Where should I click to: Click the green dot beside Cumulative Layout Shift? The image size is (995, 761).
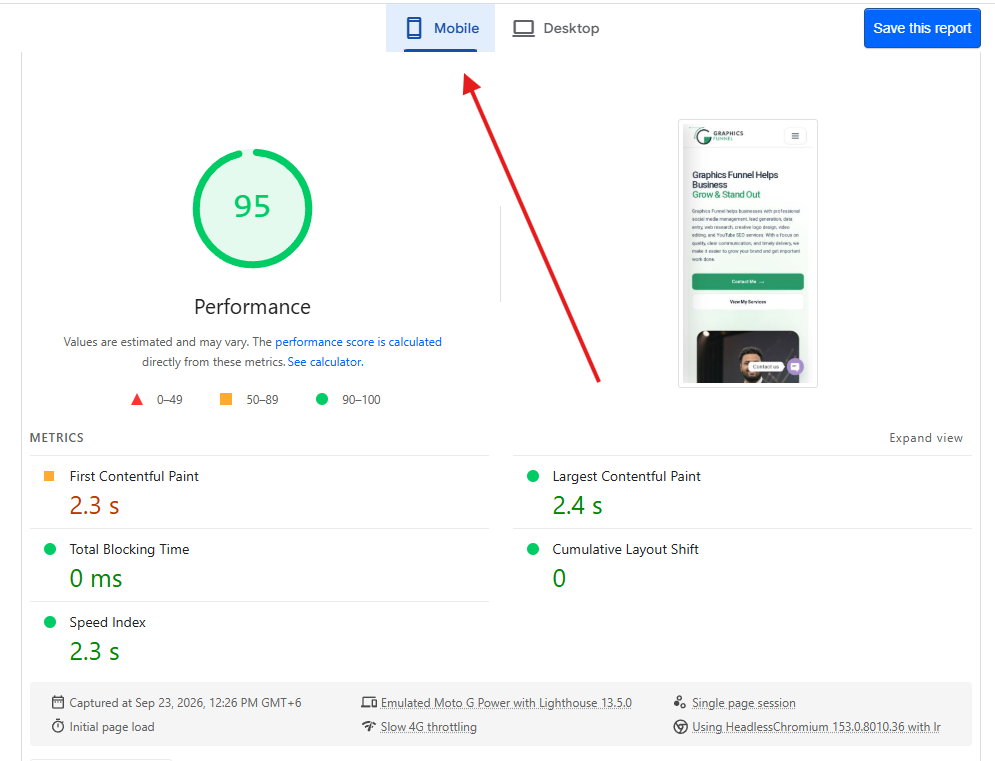[533, 549]
